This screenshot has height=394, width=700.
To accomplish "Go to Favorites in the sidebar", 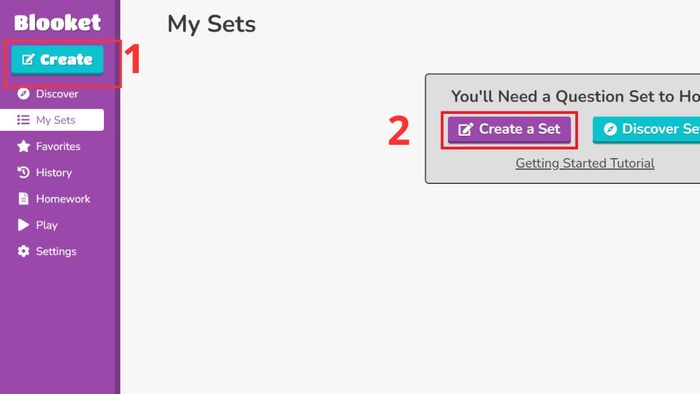I will coord(52,146).
